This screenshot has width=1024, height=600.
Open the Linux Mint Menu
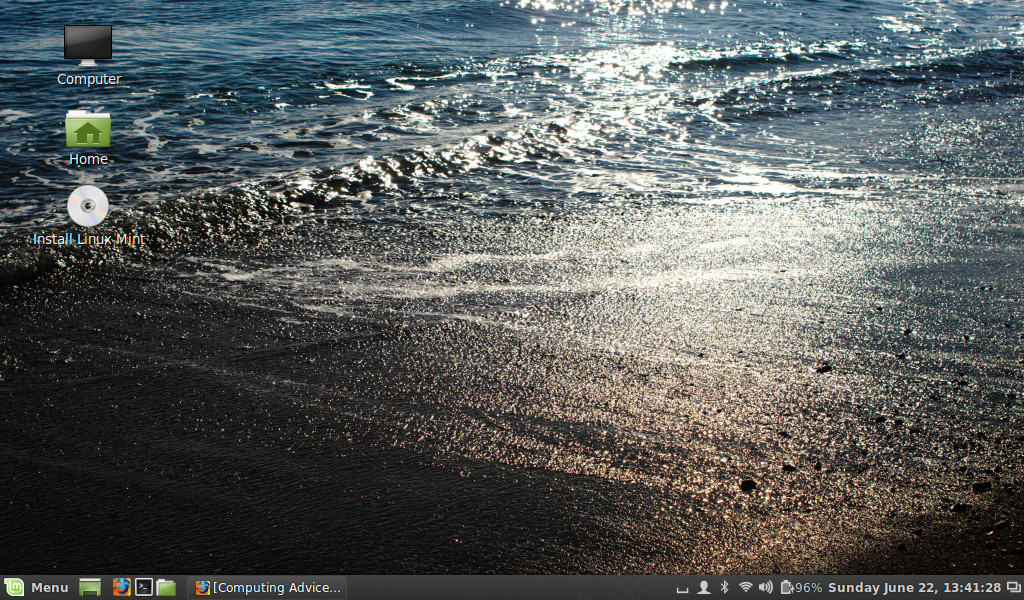point(36,587)
